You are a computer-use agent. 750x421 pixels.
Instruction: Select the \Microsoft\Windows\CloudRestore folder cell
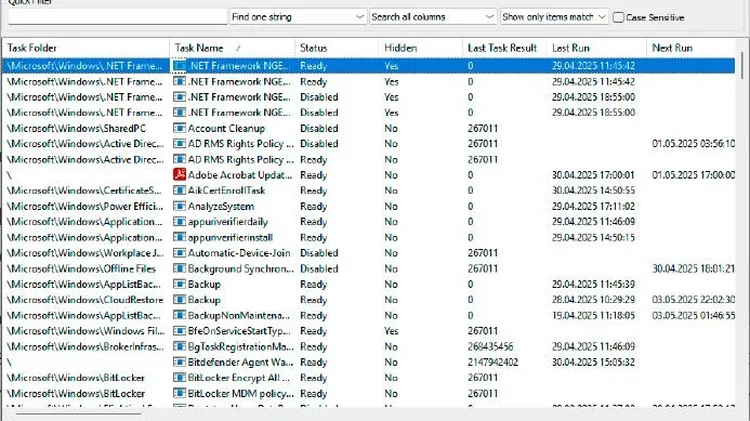85,299
